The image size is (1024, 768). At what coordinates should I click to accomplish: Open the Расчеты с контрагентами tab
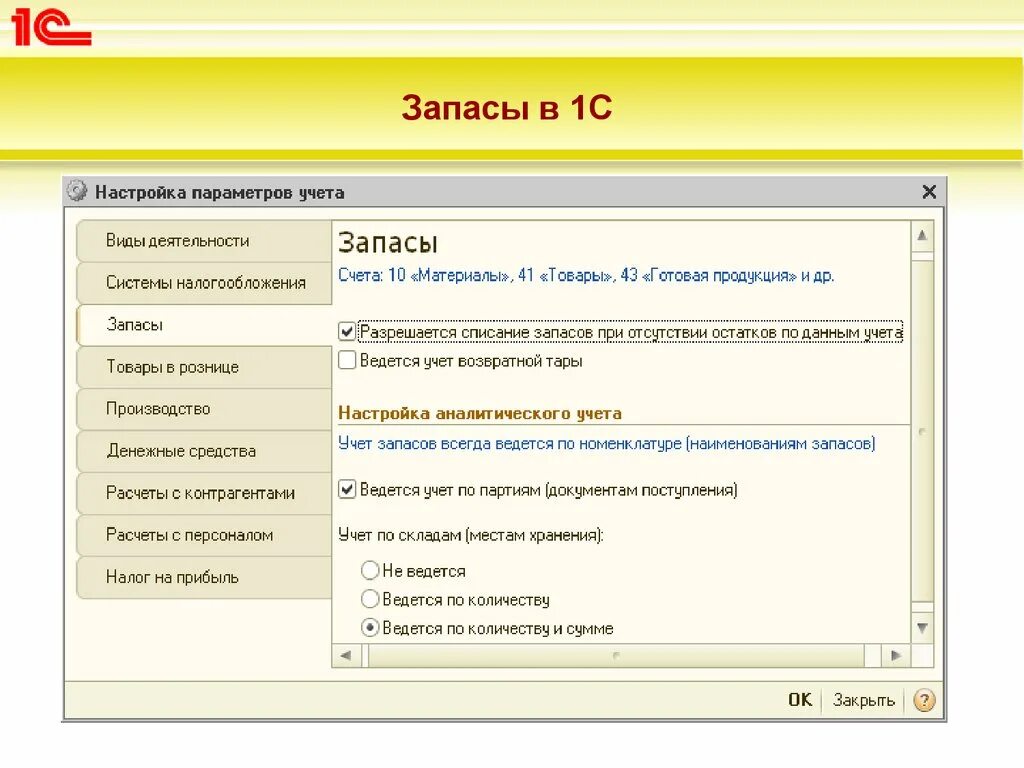204,493
